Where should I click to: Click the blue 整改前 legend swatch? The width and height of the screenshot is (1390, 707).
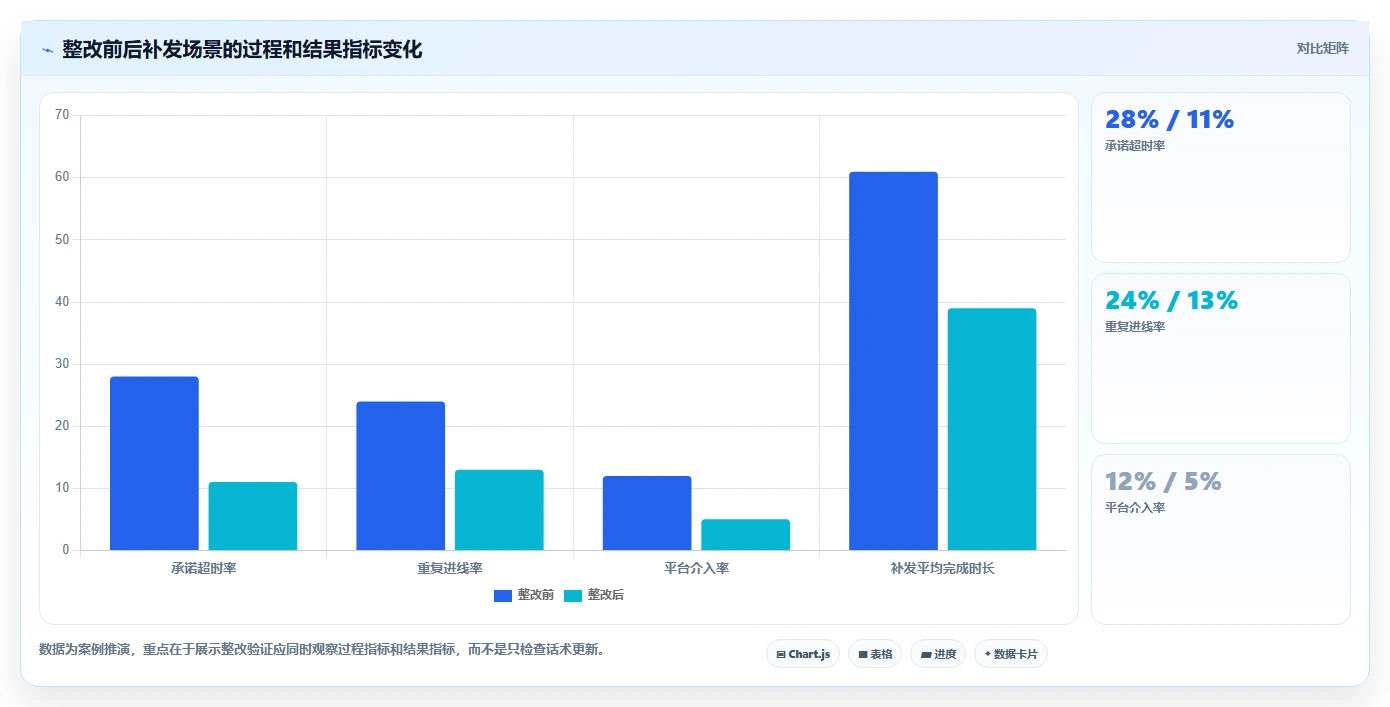click(x=503, y=595)
